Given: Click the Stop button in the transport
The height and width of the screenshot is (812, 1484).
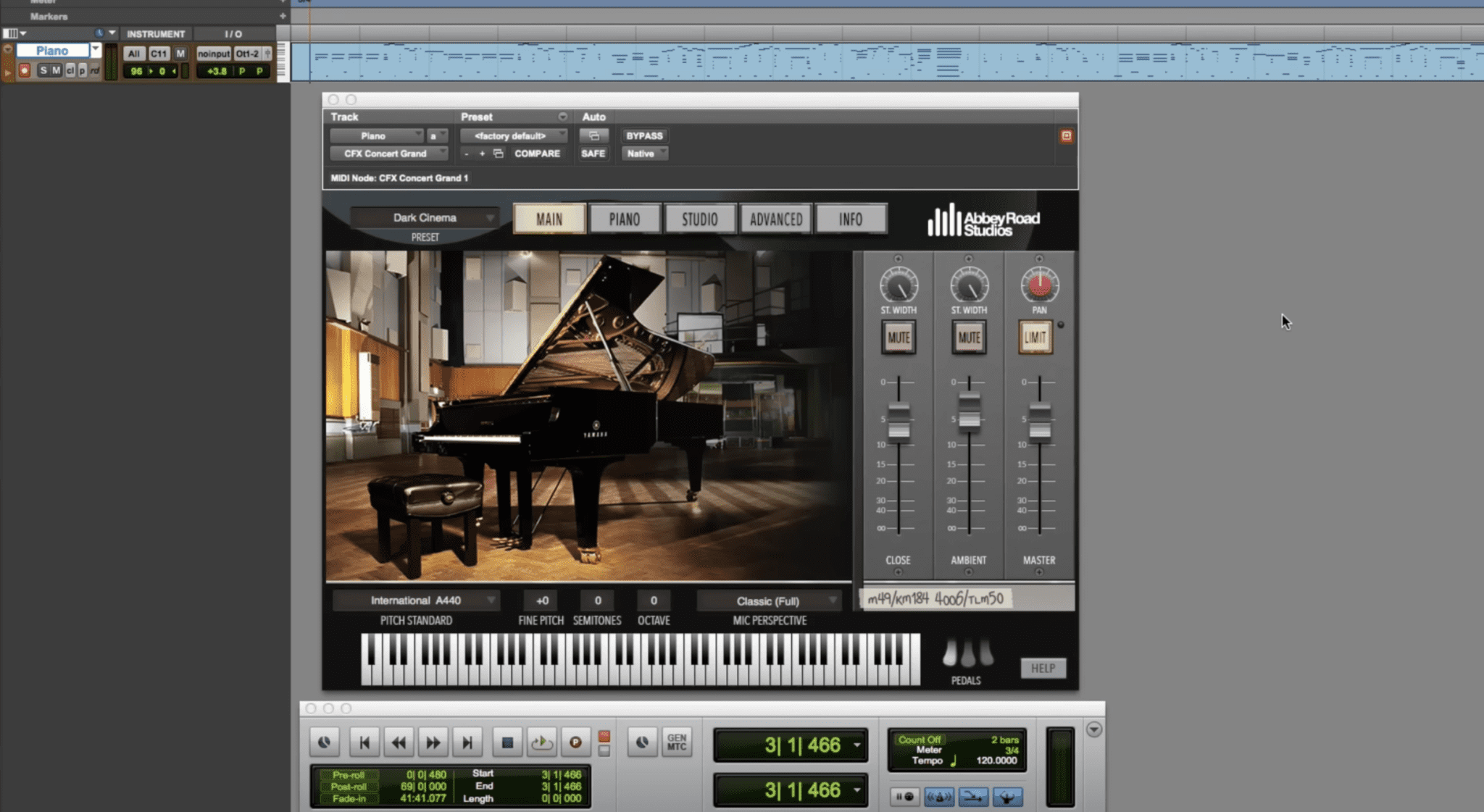Looking at the screenshot, I should tap(507, 742).
